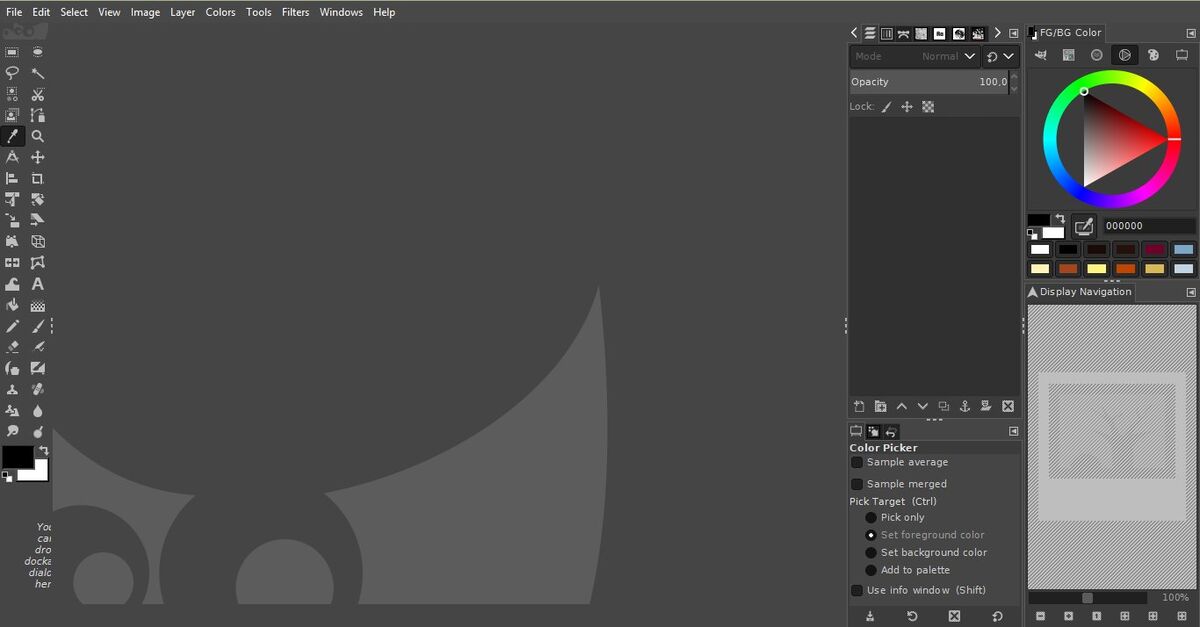The image size is (1200, 627).
Task: Pick the Paintbrush tool
Action: point(37,326)
